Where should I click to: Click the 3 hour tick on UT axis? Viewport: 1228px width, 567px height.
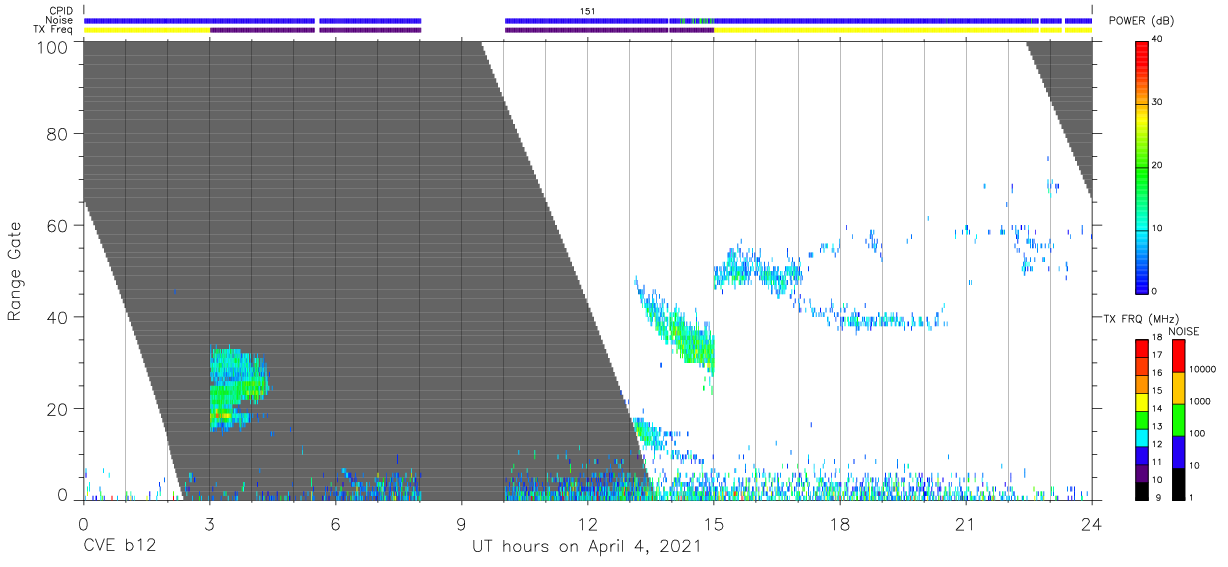tap(209, 523)
